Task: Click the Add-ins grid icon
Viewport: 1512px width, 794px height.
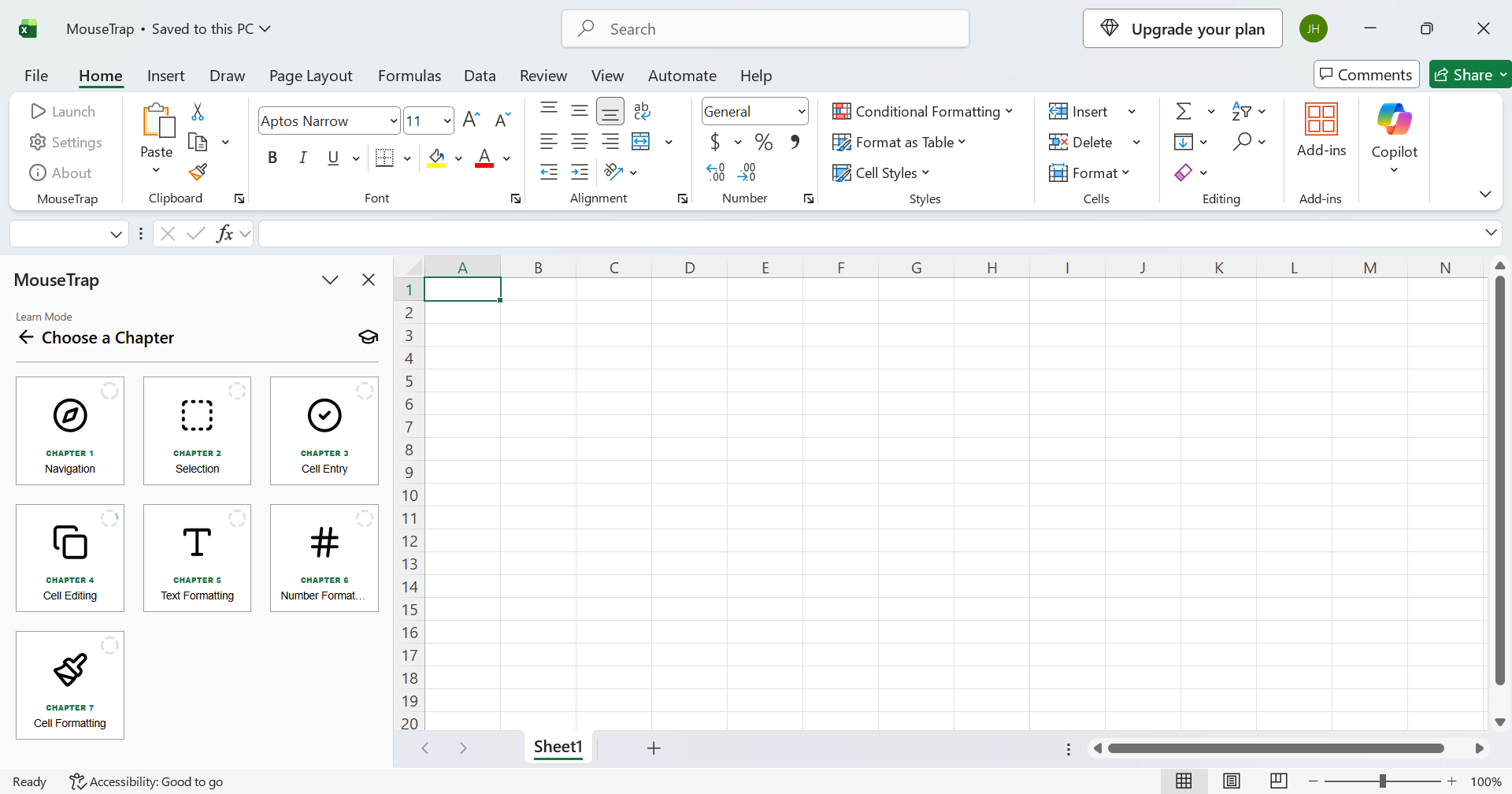Action: tap(1321, 119)
